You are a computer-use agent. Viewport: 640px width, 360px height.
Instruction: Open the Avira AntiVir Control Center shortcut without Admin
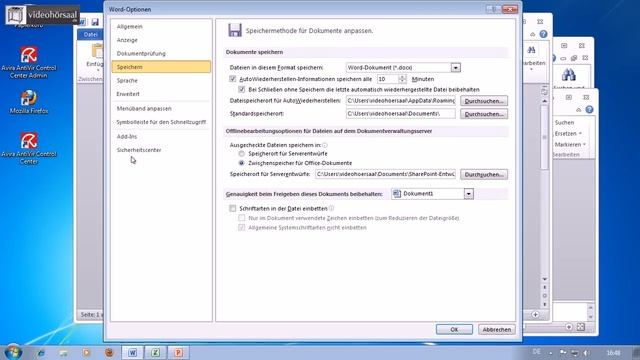(29, 148)
